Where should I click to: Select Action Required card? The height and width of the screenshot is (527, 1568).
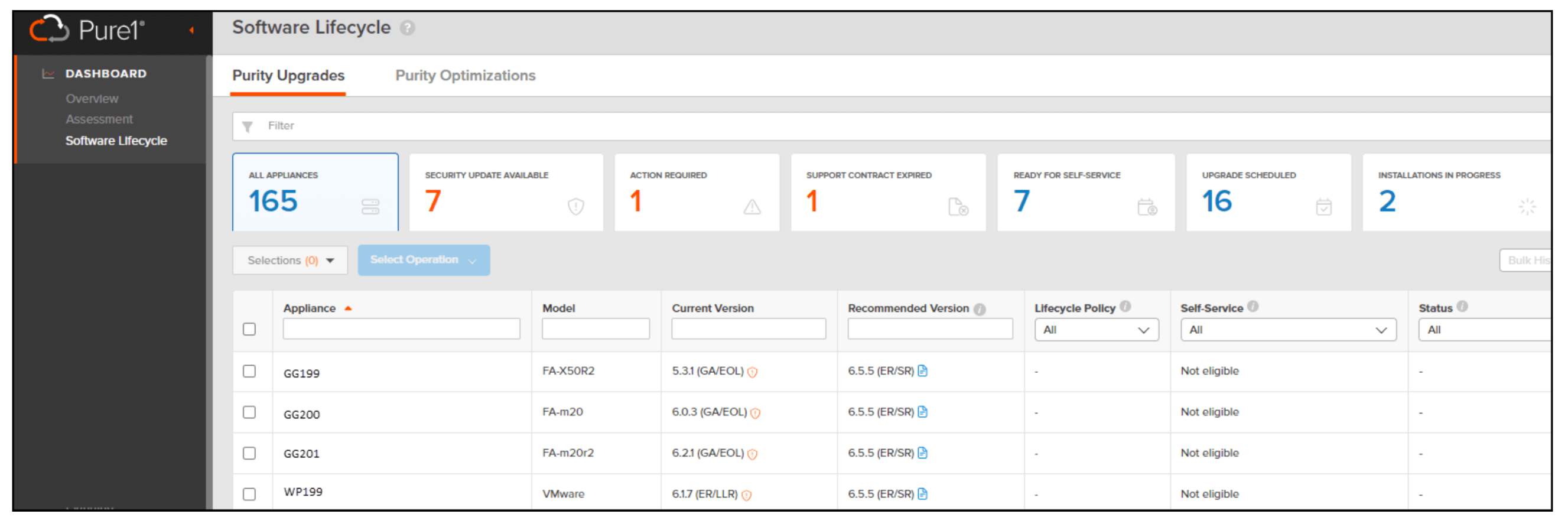click(697, 192)
